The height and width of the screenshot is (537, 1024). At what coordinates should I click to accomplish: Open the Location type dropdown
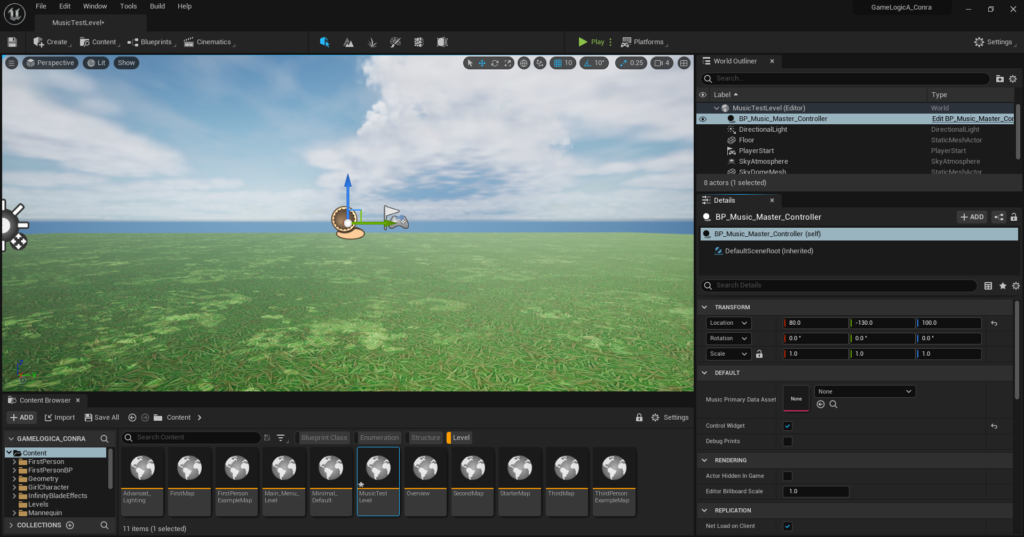tap(728, 323)
